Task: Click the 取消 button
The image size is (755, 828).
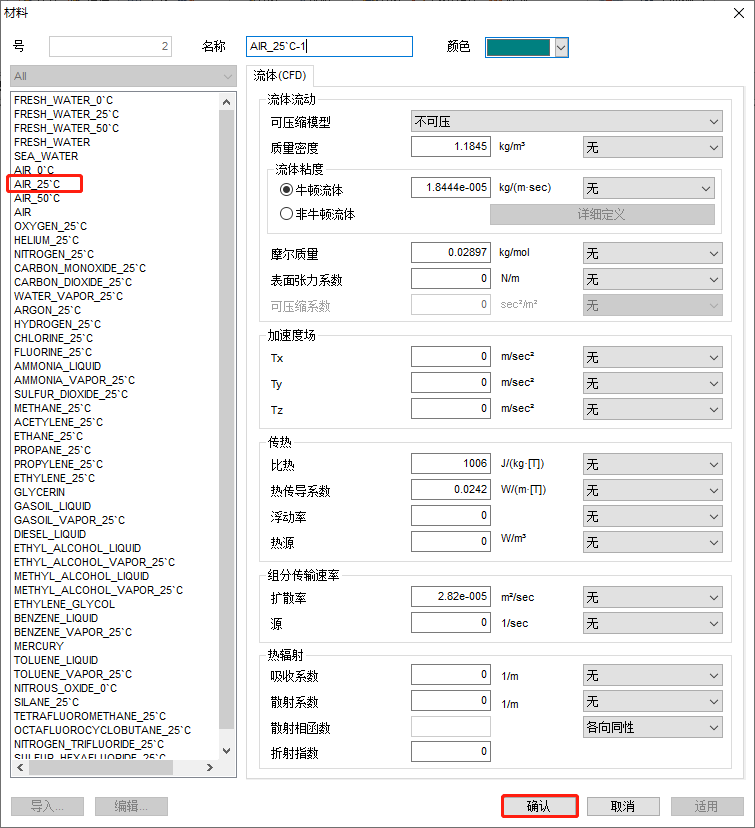Action: coord(623,807)
